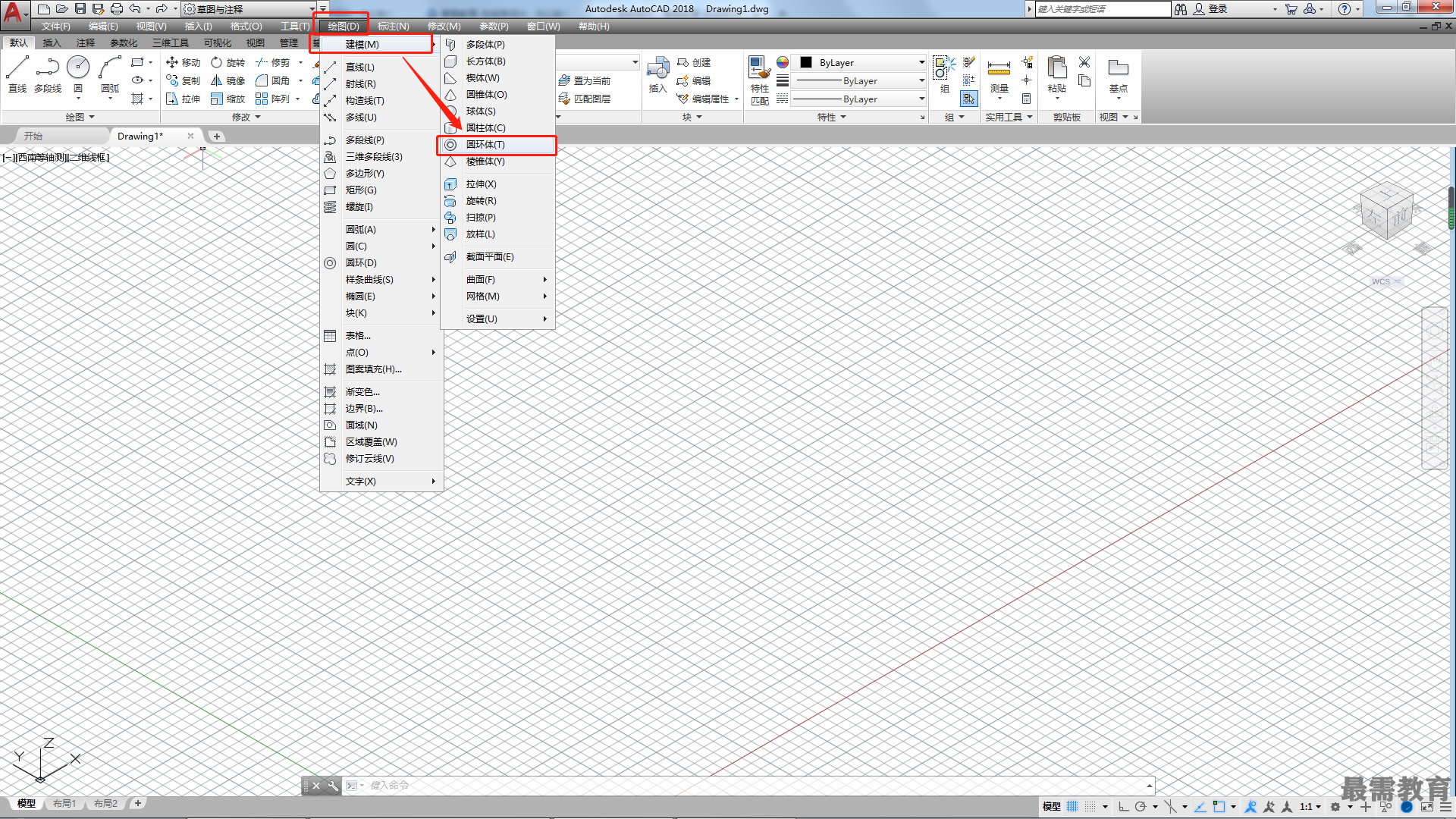Screen dimensions: 1456x819
Task: Click the 阵列 array tool
Action: pyautogui.click(x=273, y=99)
